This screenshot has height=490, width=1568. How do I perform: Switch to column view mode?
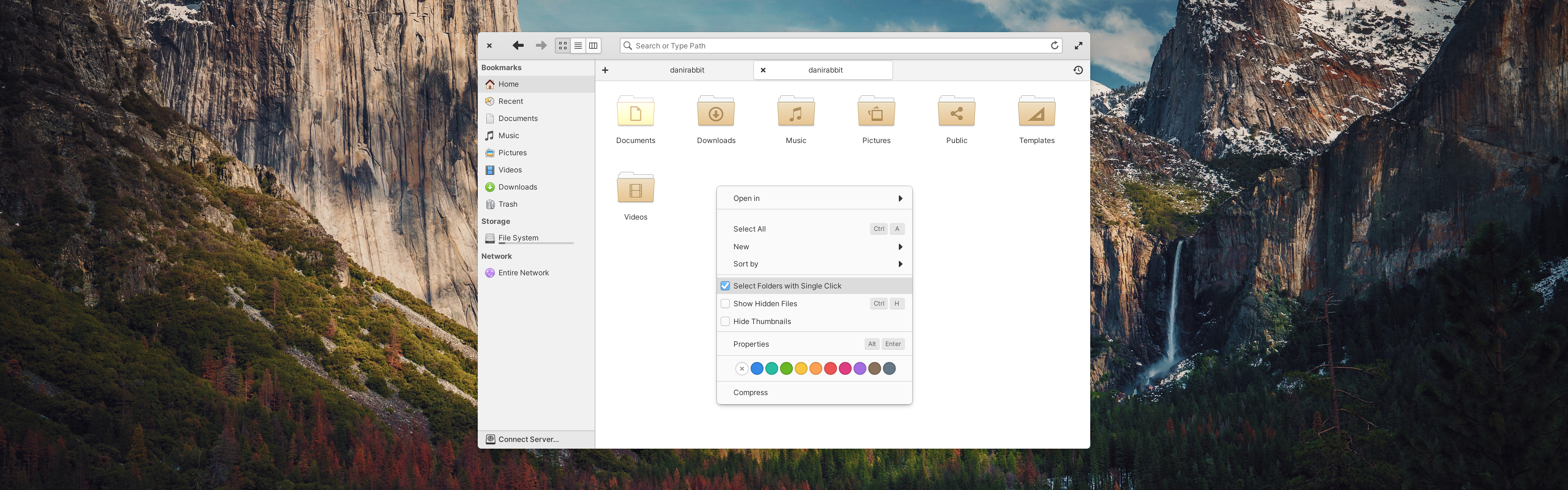coord(594,46)
